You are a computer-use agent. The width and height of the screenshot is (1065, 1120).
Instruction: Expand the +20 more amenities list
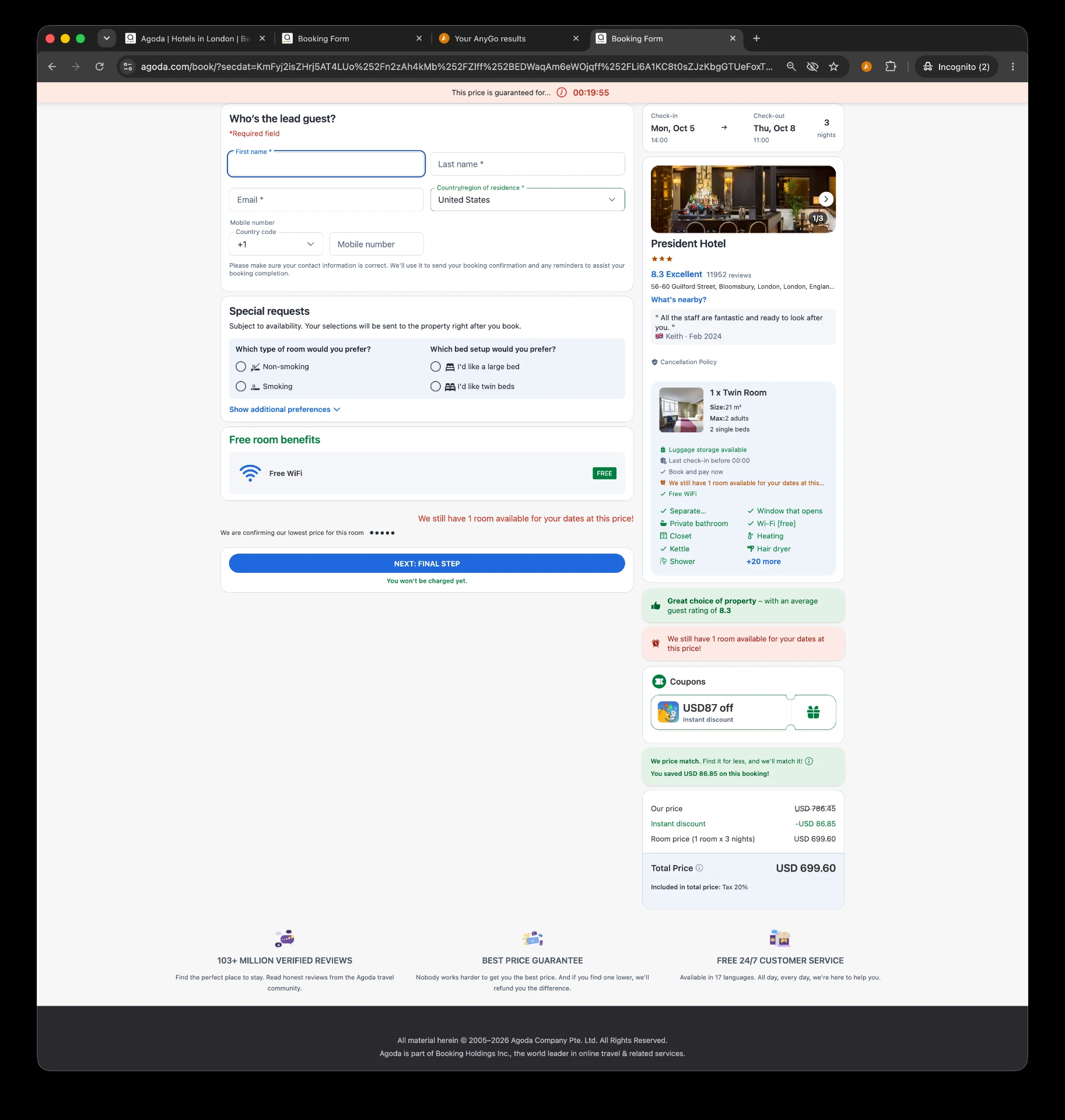[x=763, y=562]
